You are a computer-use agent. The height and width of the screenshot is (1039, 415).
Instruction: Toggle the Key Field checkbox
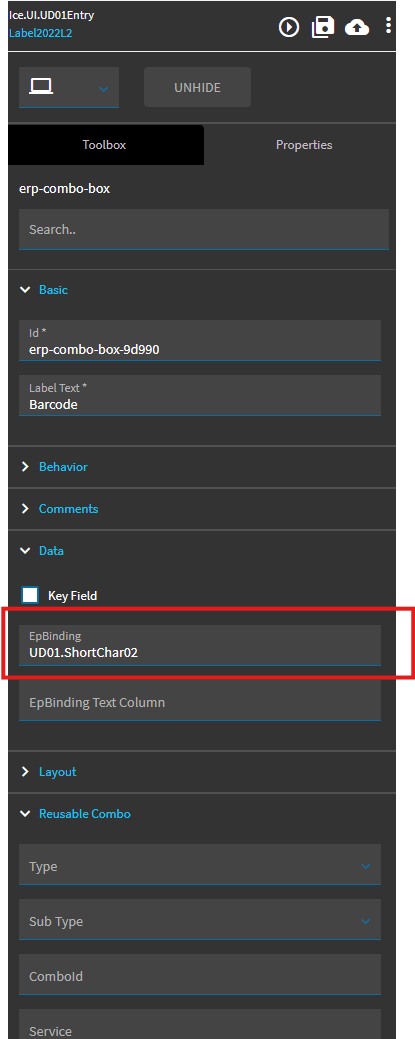tap(30, 595)
